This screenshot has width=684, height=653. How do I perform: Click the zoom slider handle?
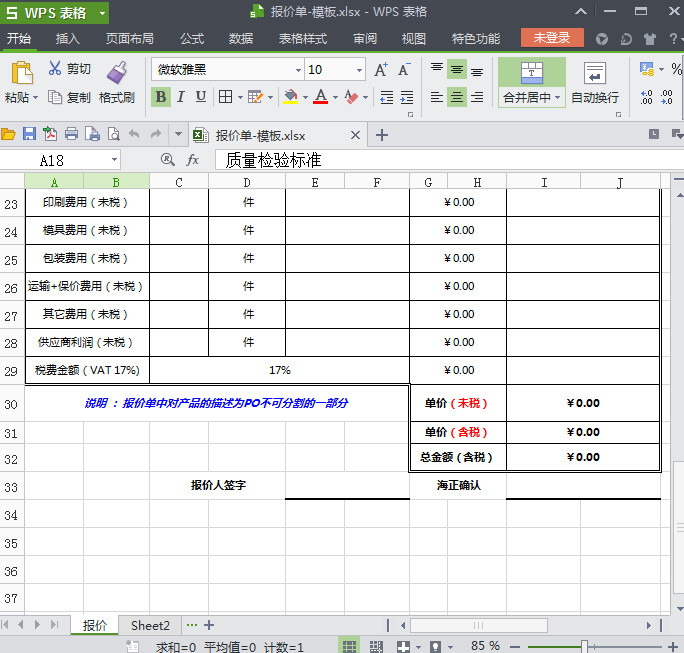585,646
